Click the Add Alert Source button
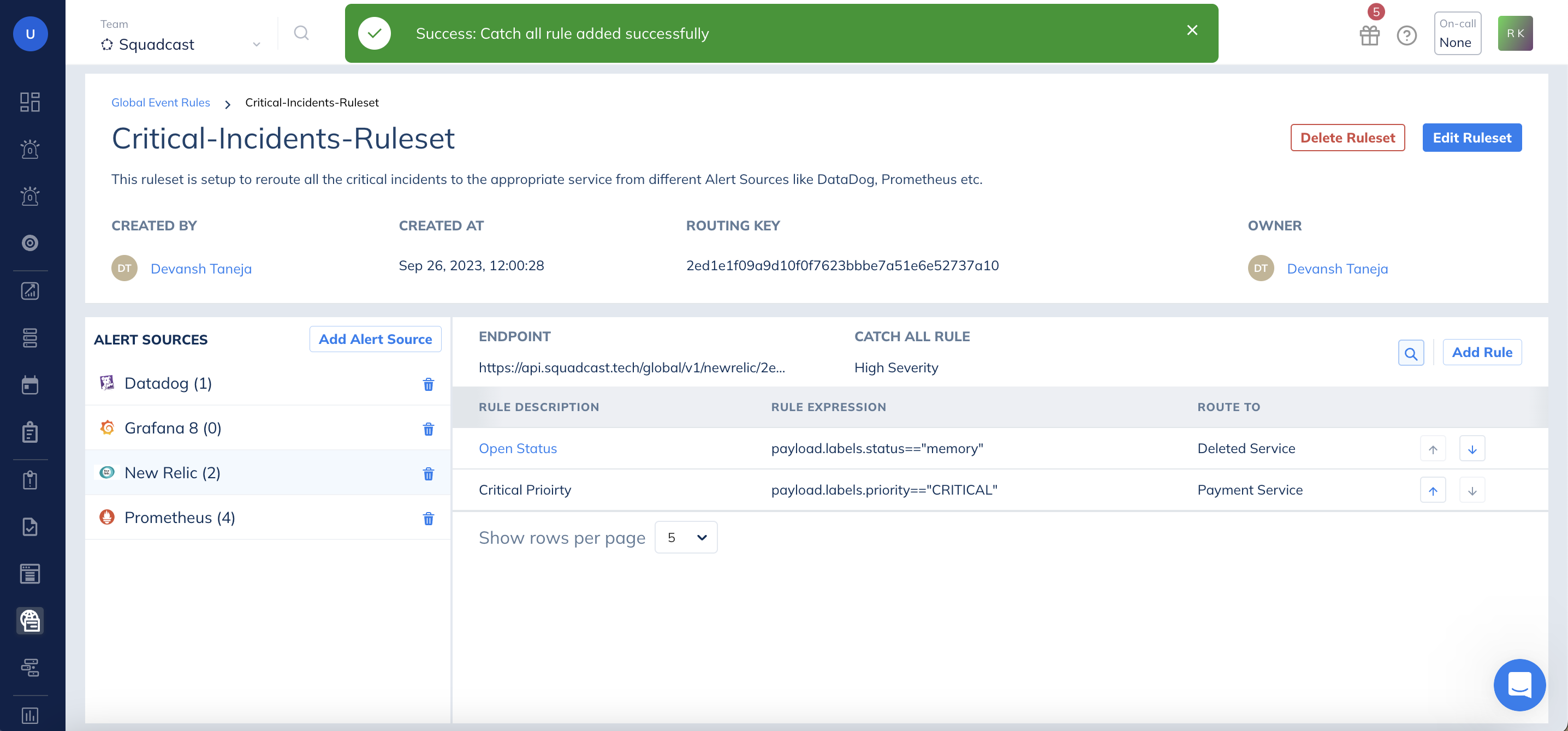Screen dimensions: 1568x731 pos(375,339)
